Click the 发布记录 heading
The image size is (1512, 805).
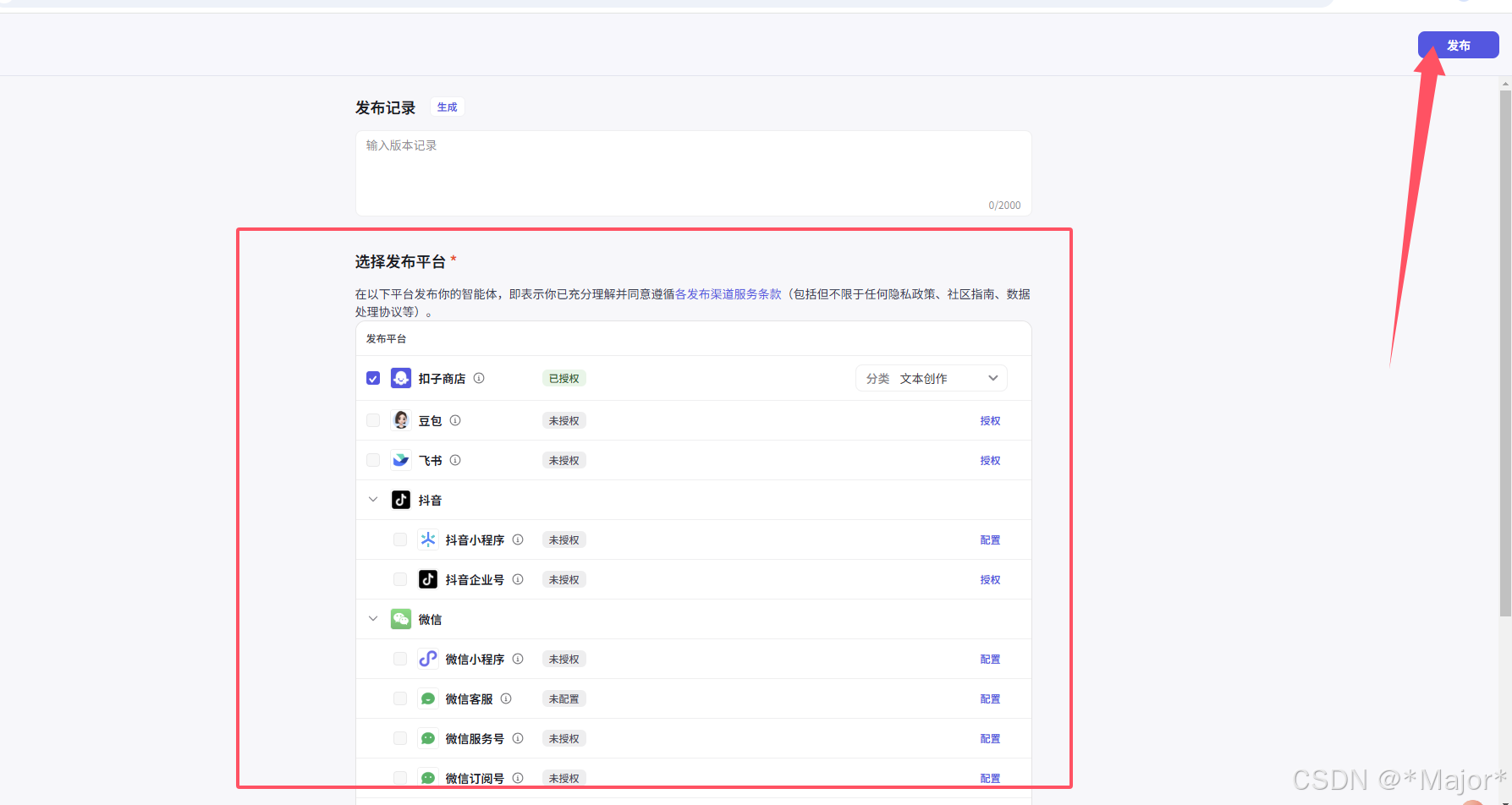coord(385,108)
